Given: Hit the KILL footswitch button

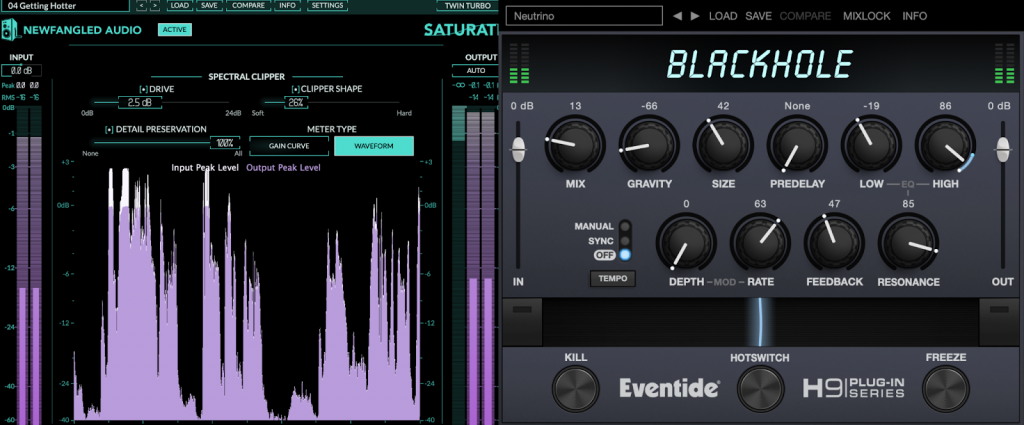Looking at the screenshot, I should tap(575, 389).
